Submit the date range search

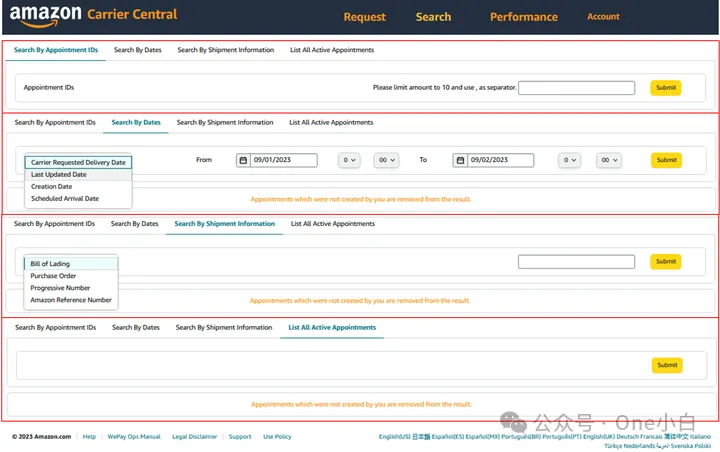(x=666, y=160)
